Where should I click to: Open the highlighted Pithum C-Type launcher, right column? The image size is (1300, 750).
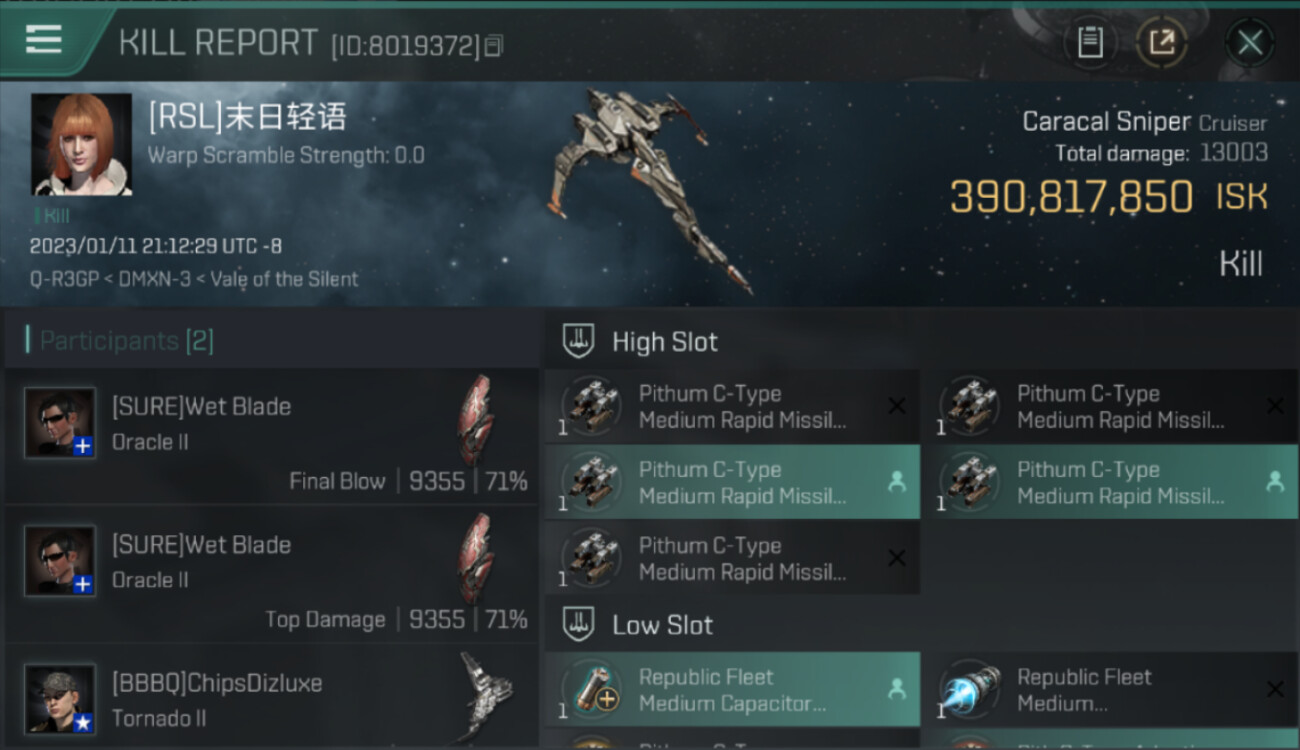1110,482
